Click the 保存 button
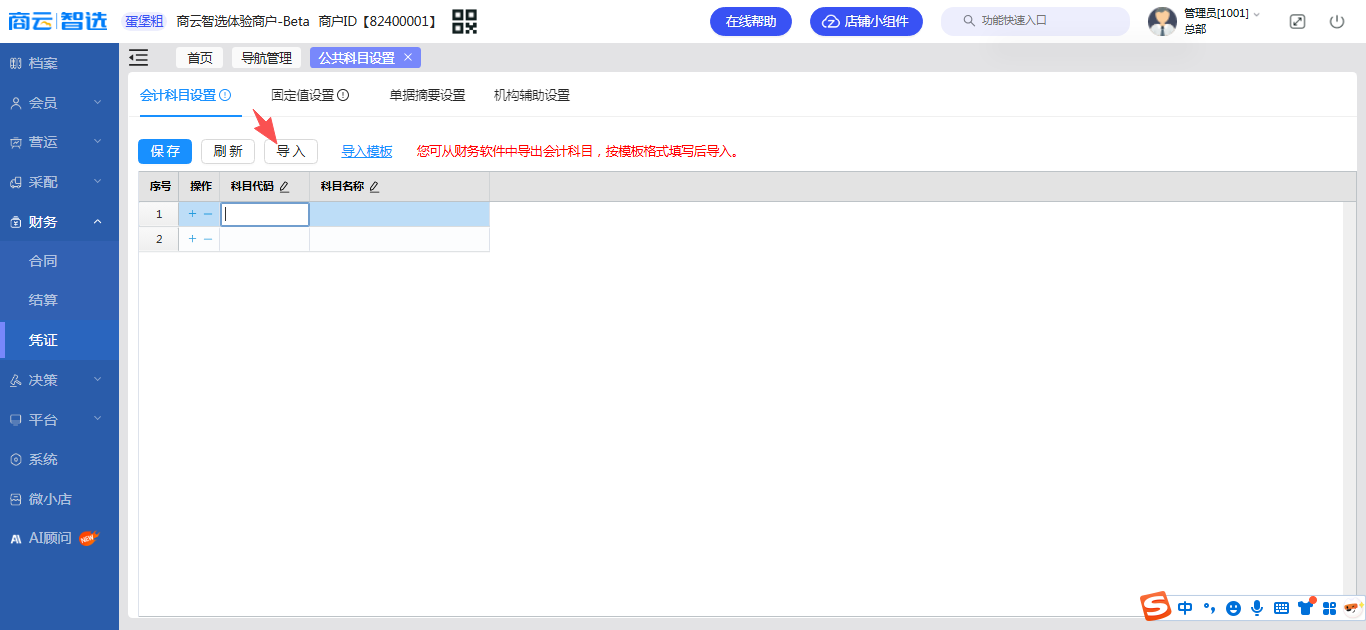Viewport: 1366px width, 630px height. point(165,152)
